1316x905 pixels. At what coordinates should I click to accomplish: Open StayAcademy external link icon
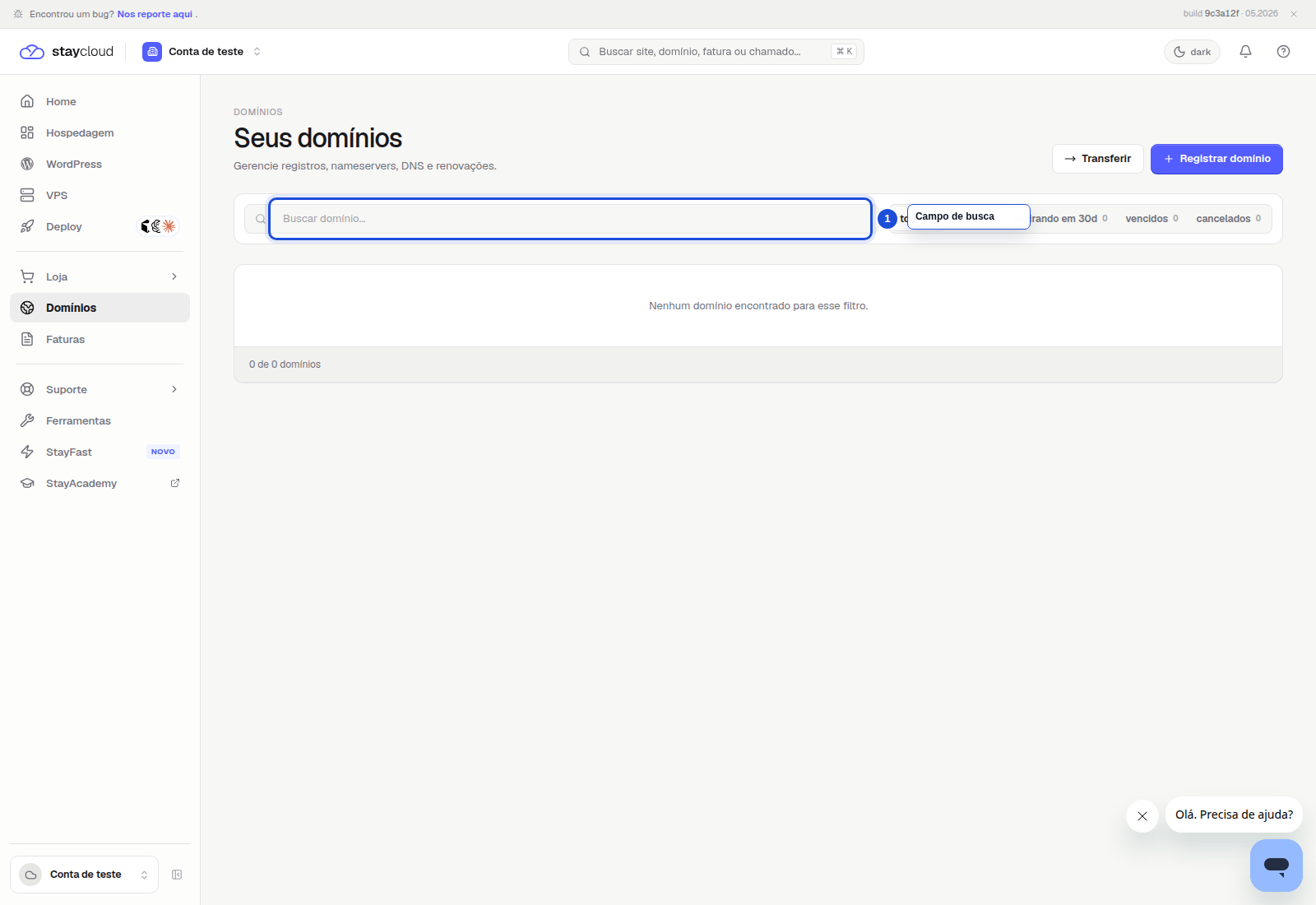(x=175, y=483)
